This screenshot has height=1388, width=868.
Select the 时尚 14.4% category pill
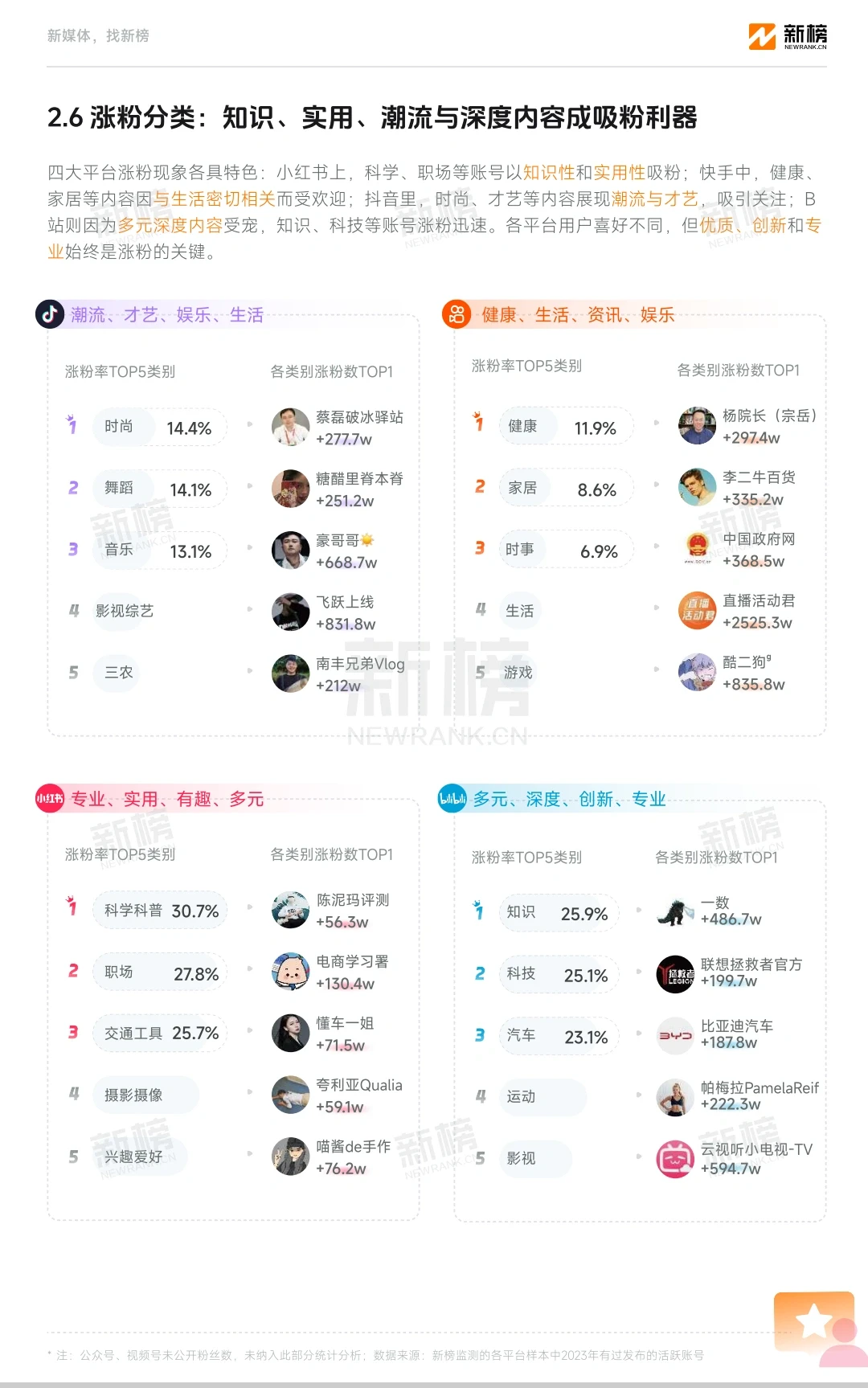click(159, 427)
